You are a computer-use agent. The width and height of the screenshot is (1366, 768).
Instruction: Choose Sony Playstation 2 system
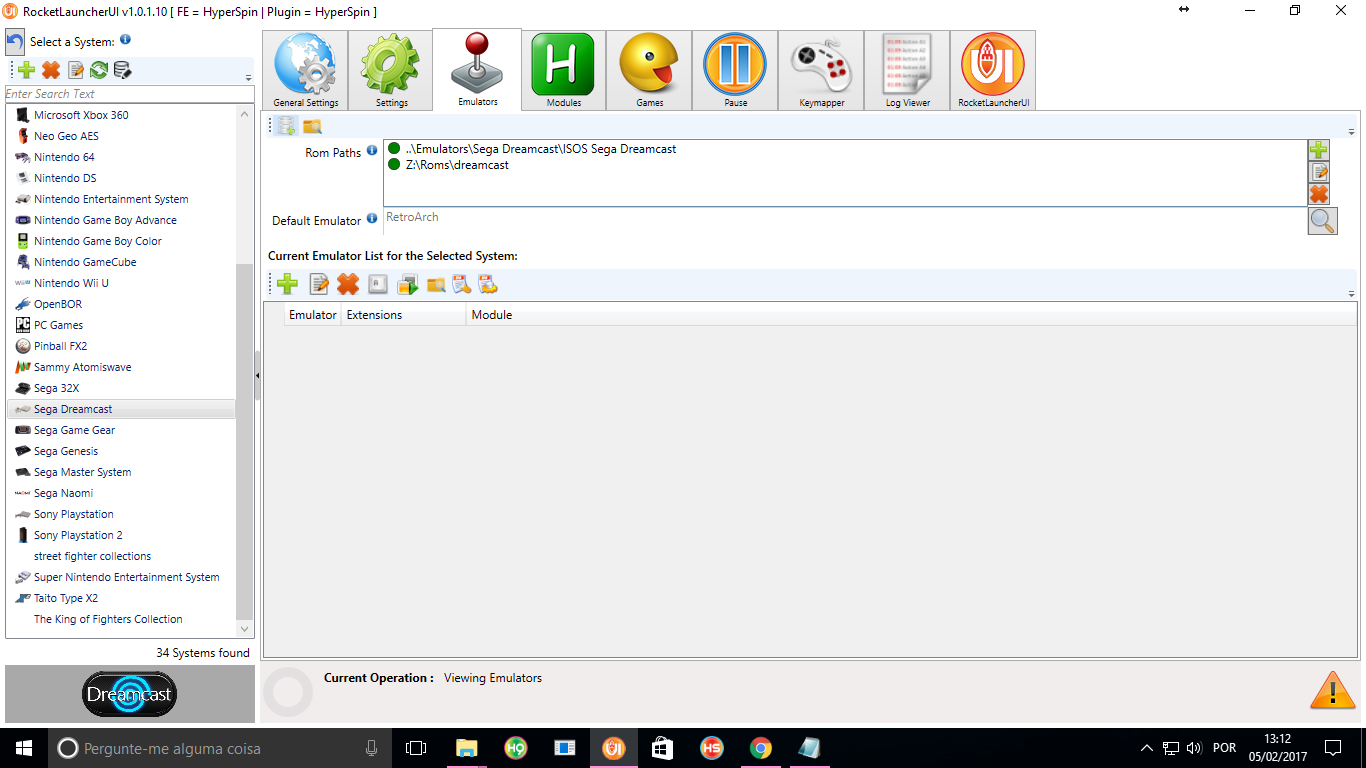click(x=78, y=535)
